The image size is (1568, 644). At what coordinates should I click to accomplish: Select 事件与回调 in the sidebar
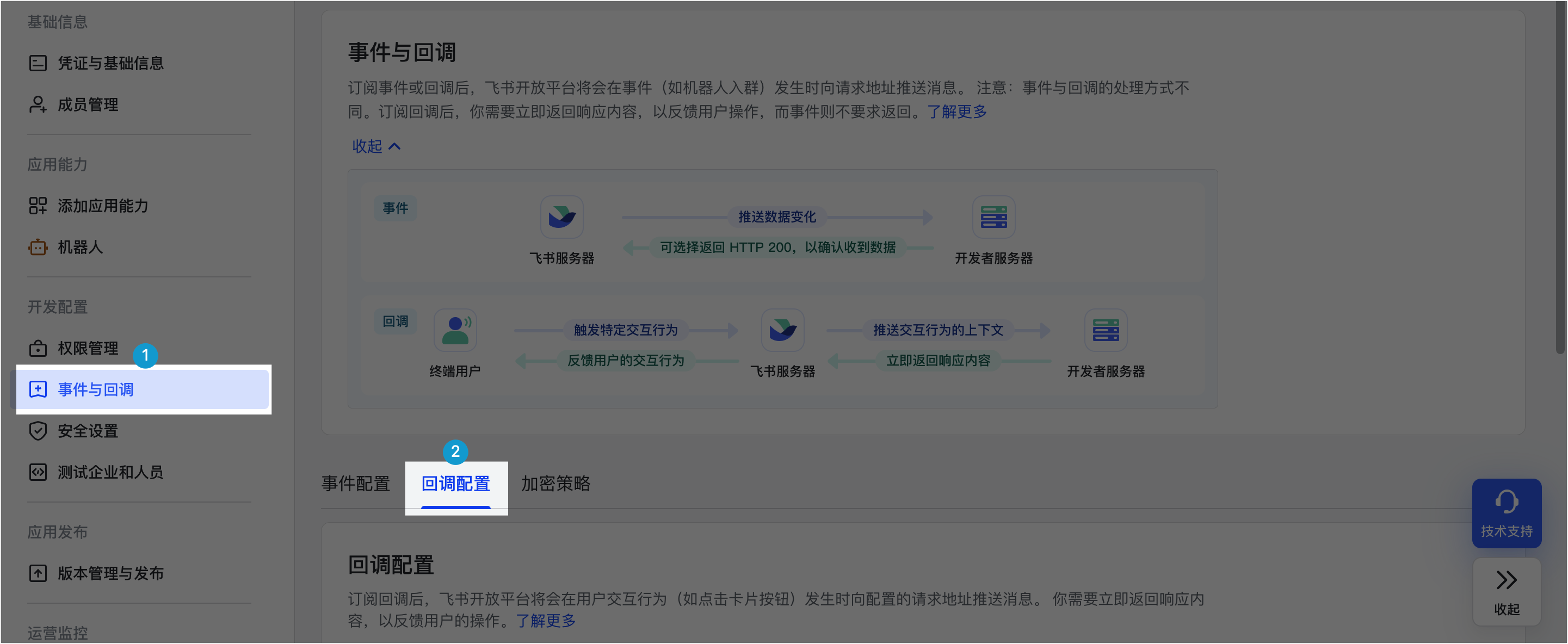coord(95,389)
